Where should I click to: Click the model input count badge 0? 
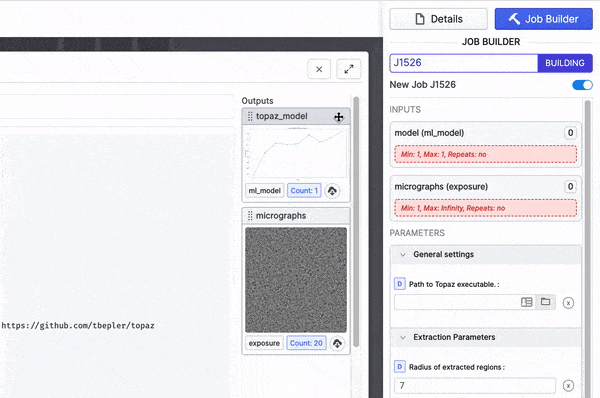point(570,133)
